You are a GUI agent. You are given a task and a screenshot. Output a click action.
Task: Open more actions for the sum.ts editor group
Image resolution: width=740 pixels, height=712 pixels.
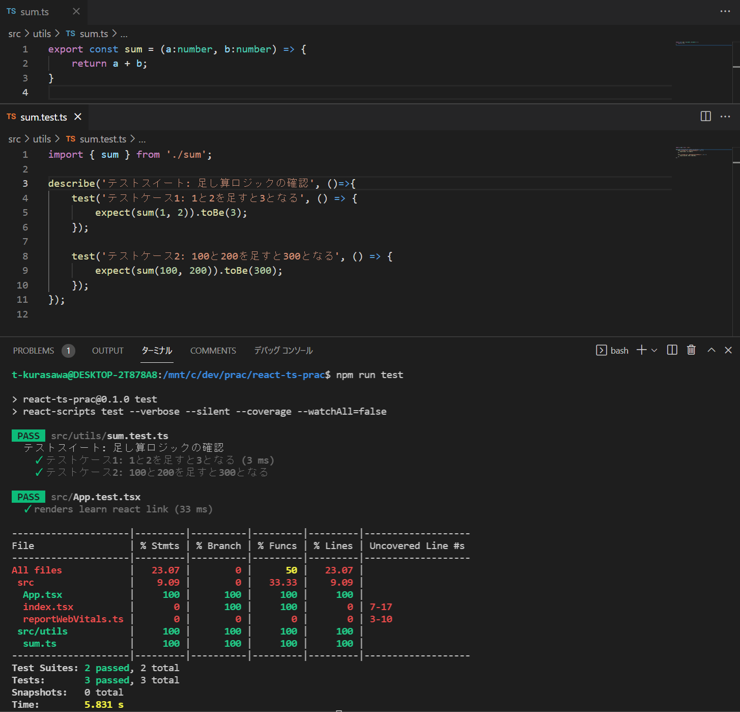(725, 11)
